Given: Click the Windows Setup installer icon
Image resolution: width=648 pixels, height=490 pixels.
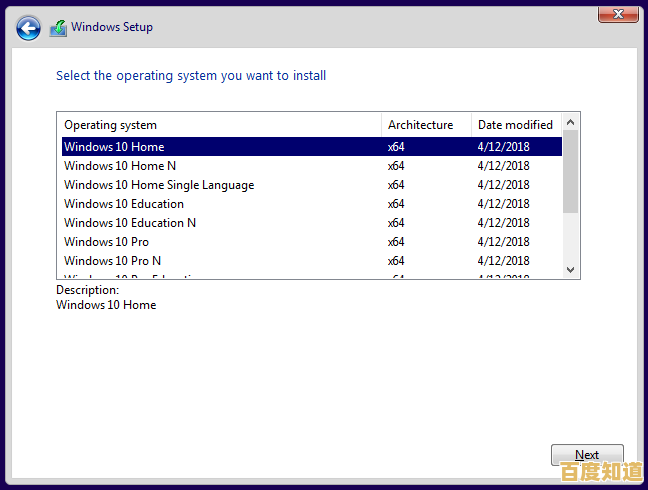Looking at the screenshot, I should (59, 28).
